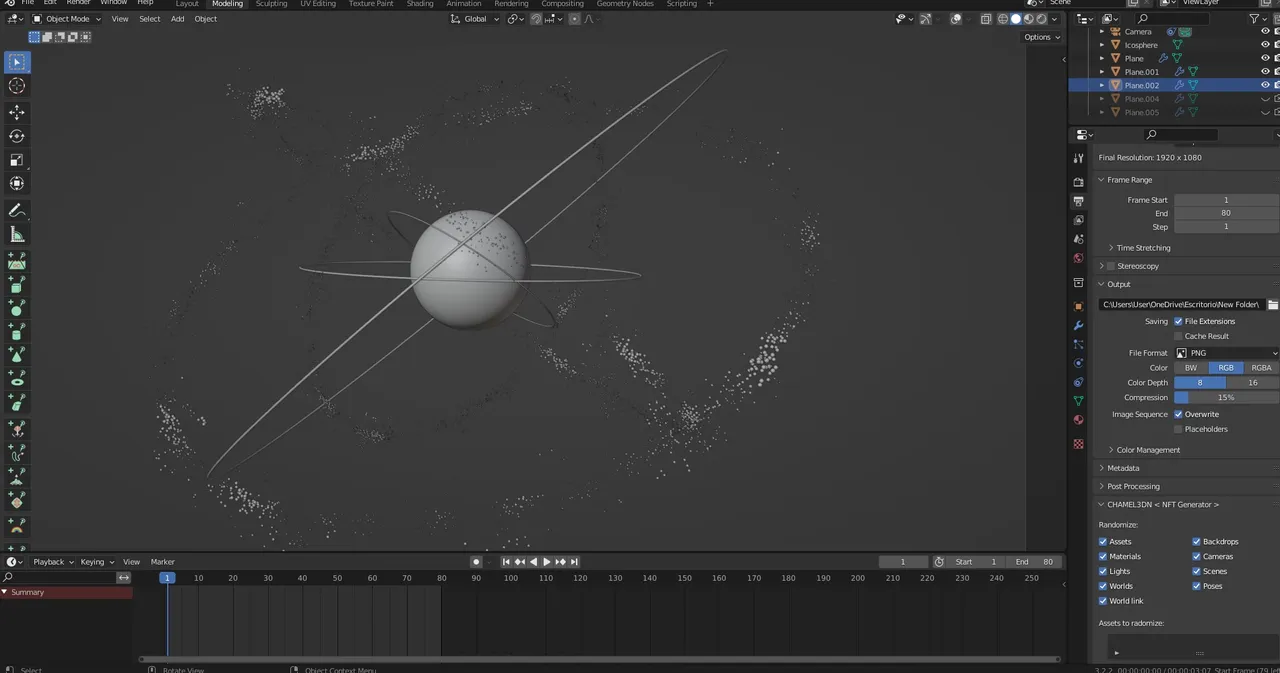Open the Render properties tab
Viewport: 1280px width, 673px height.
[1078, 182]
